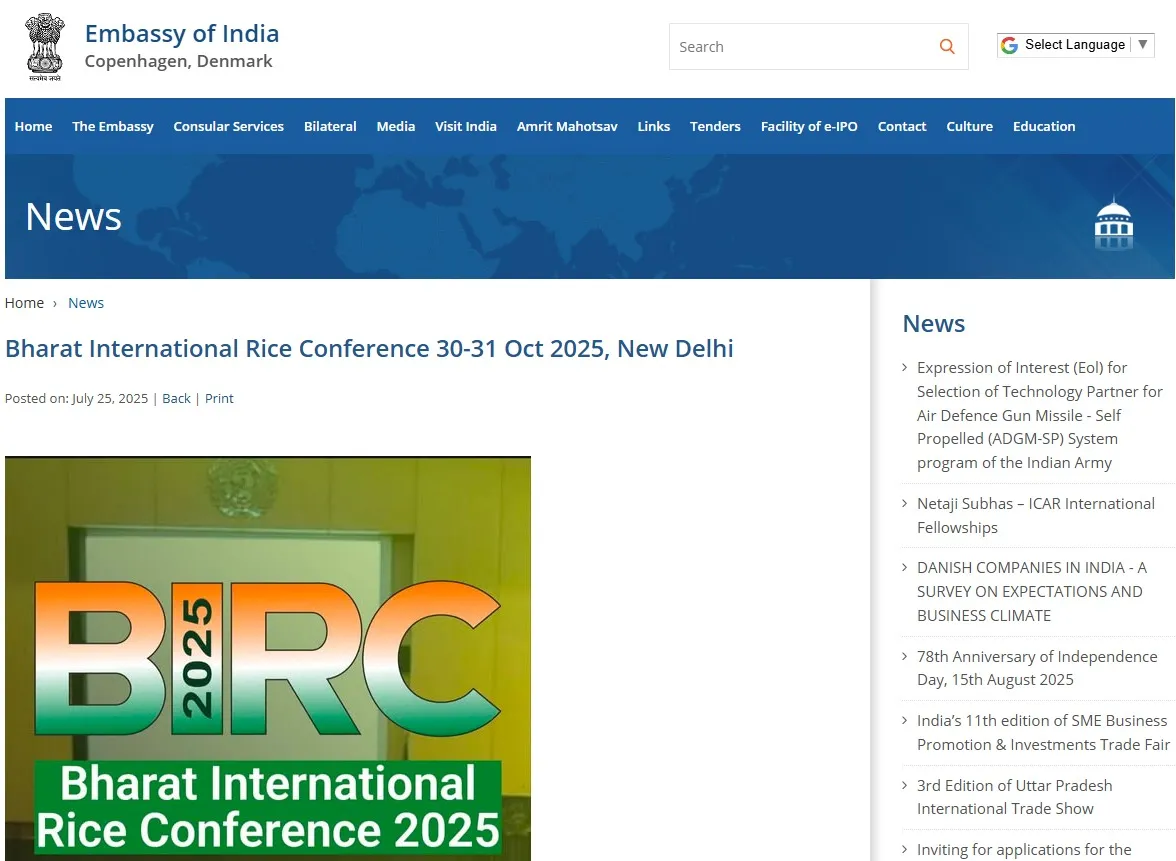Click the India national emblem logo
Image resolution: width=1176 pixels, height=861 pixels.
(44, 46)
